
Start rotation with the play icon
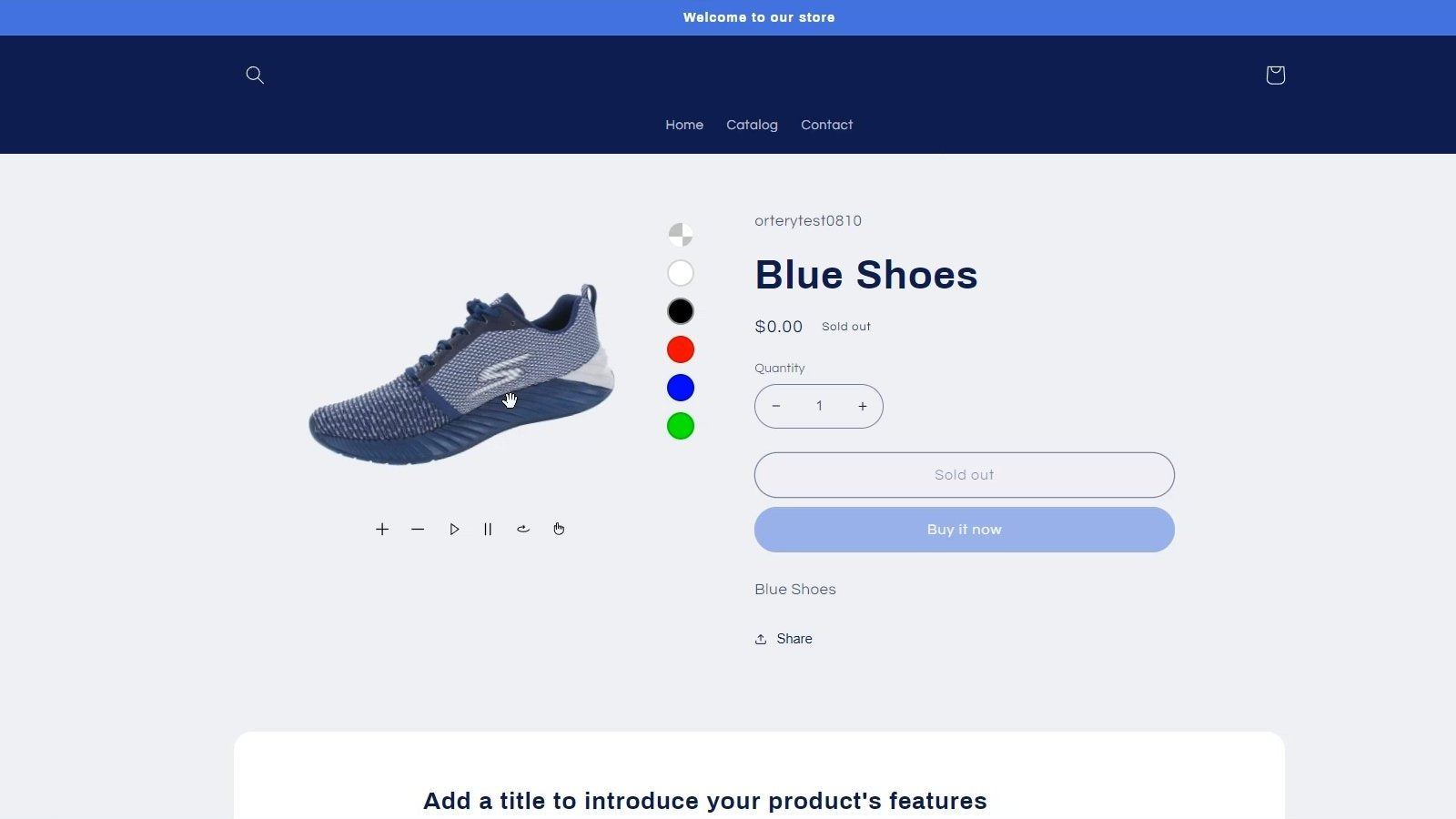pos(453,529)
